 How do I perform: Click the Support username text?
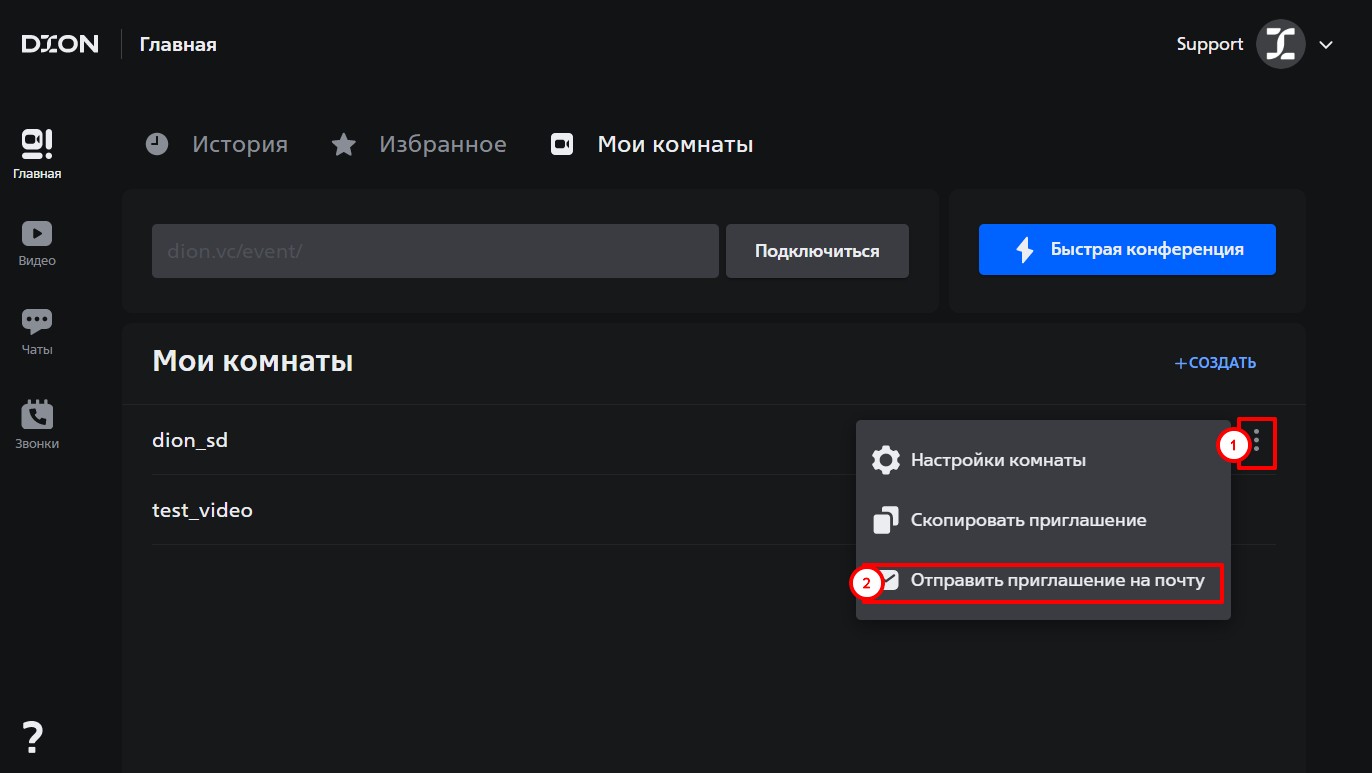pos(1210,44)
